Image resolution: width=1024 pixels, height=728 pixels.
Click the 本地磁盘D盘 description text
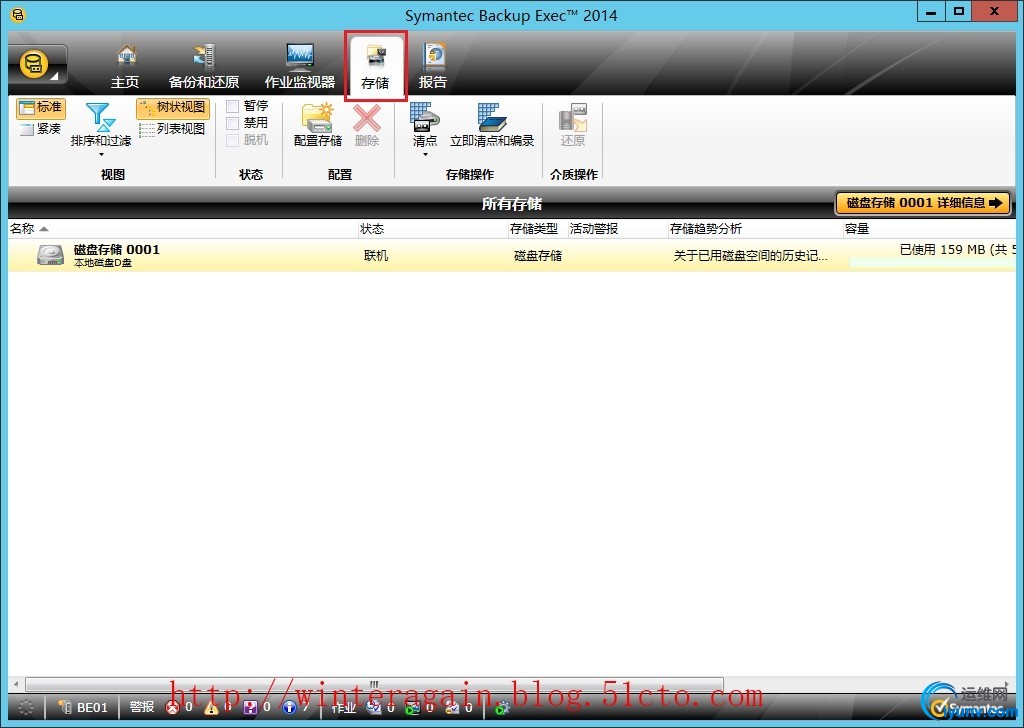103,263
